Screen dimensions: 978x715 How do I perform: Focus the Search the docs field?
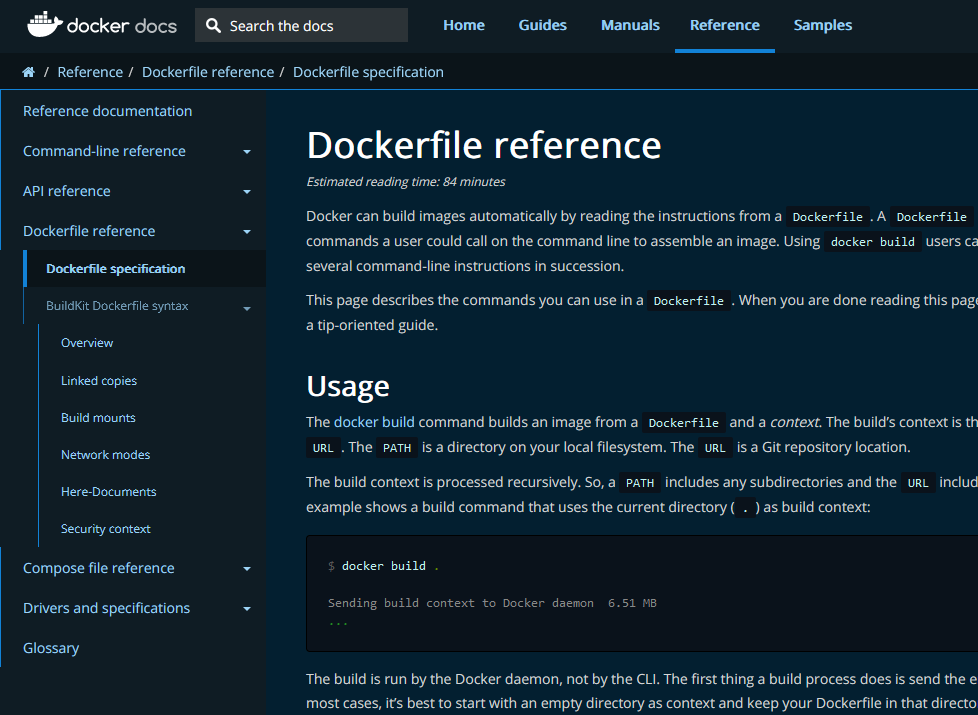pos(301,26)
